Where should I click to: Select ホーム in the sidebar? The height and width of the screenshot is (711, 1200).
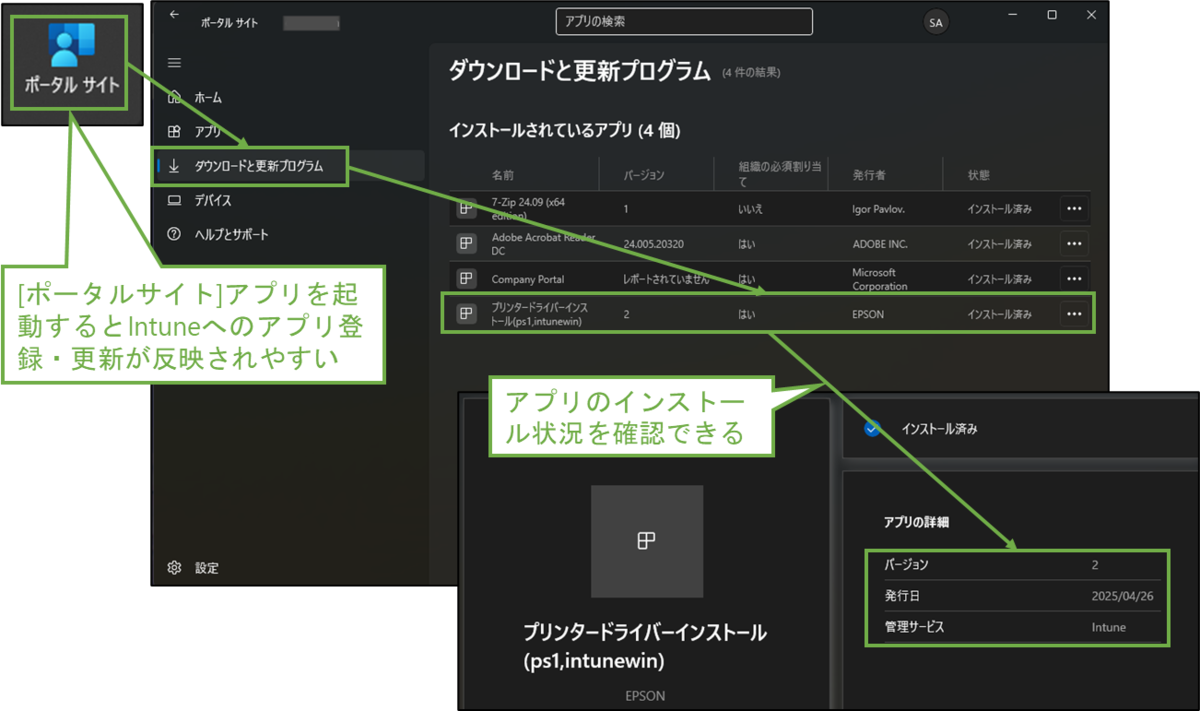[x=208, y=98]
